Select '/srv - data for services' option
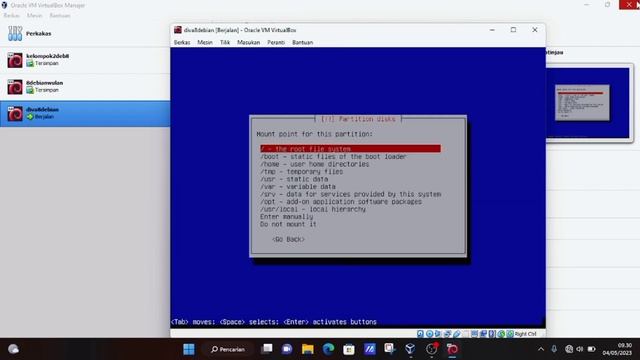Viewport: 640px width, 360px height. tap(350, 194)
